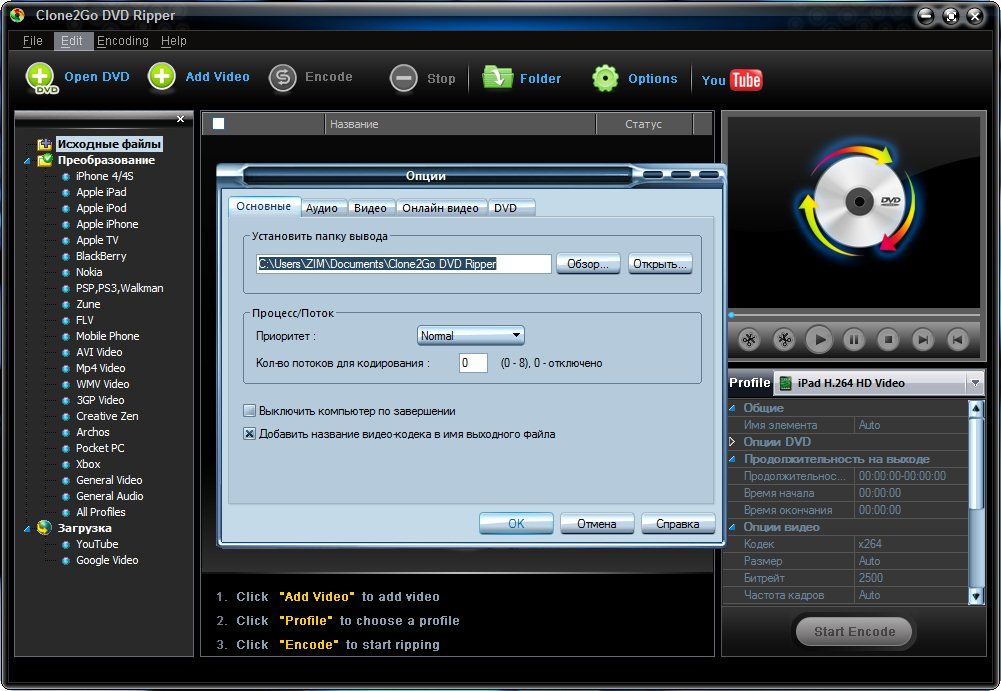Play the preview video

[819, 340]
